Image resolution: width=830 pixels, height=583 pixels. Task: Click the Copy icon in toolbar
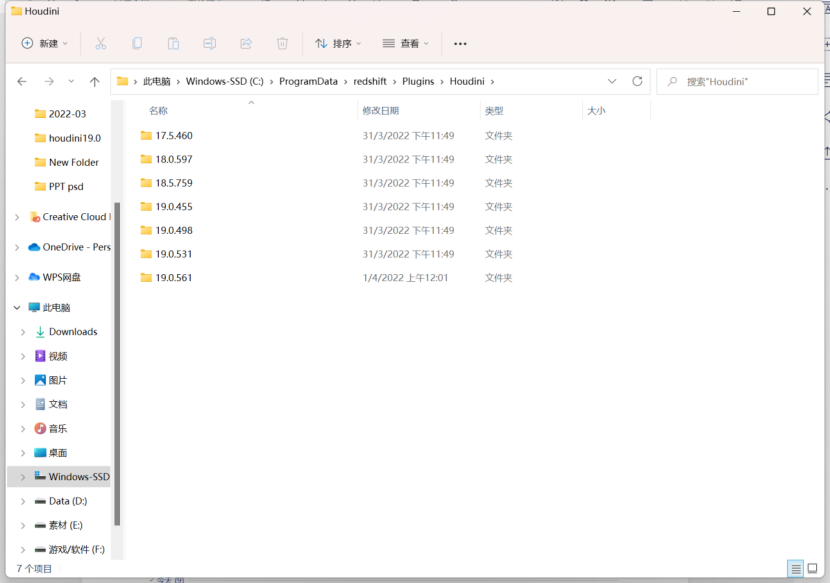137,43
